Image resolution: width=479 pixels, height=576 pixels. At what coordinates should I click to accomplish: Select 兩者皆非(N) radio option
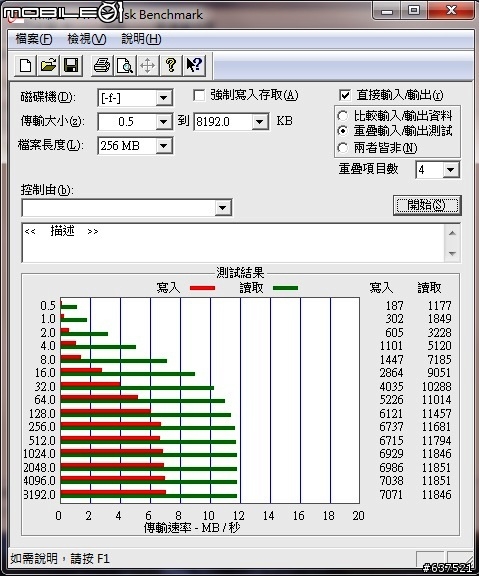342,148
